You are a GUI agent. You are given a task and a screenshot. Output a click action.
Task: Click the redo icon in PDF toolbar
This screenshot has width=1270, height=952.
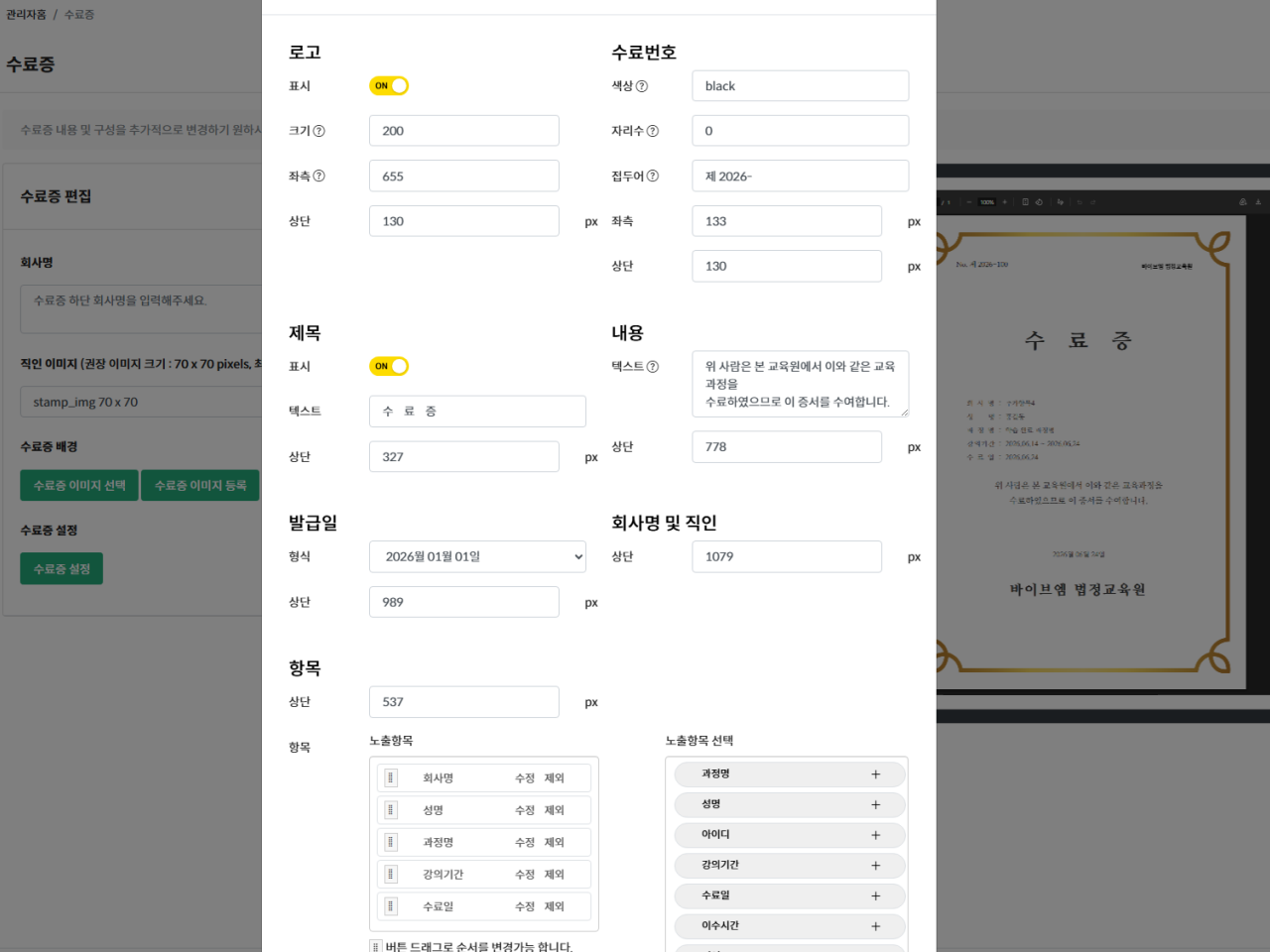(x=1092, y=201)
